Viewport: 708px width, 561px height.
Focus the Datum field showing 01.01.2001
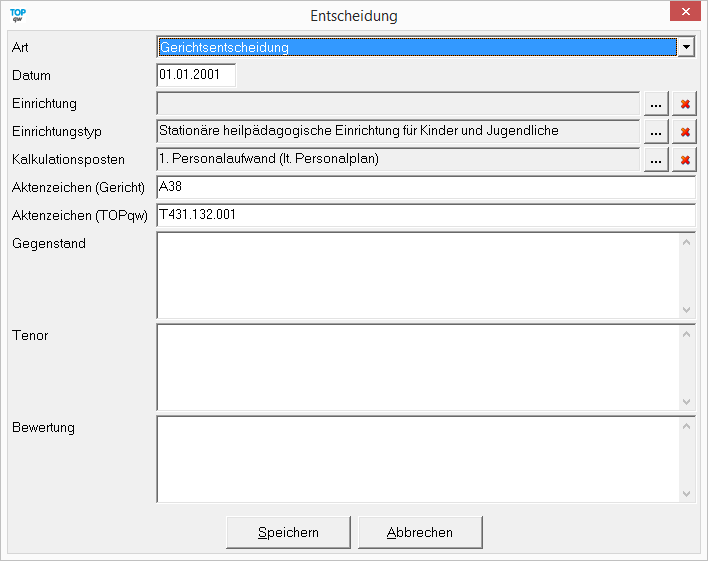[196, 75]
